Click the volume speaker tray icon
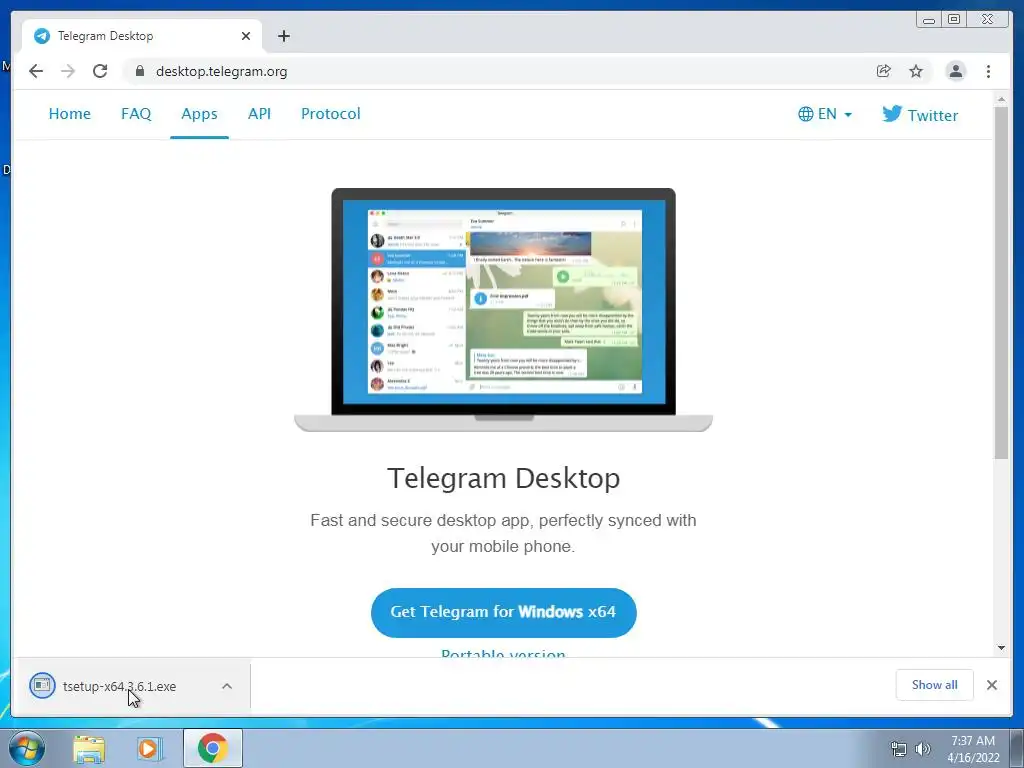This screenshot has width=1024, height=768. (923, 749)
